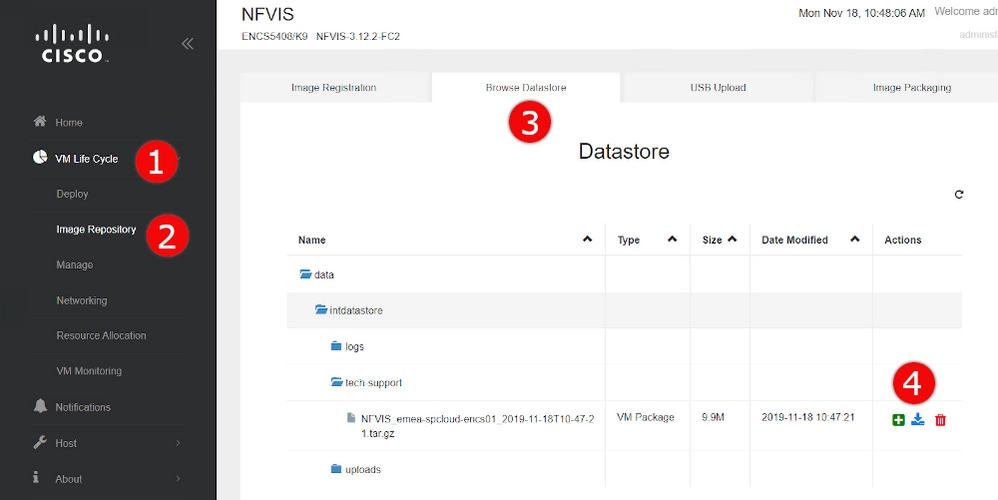Open Notifications in sidebar
The height and width of the screenshot is (500, 998).
point(83,407)
